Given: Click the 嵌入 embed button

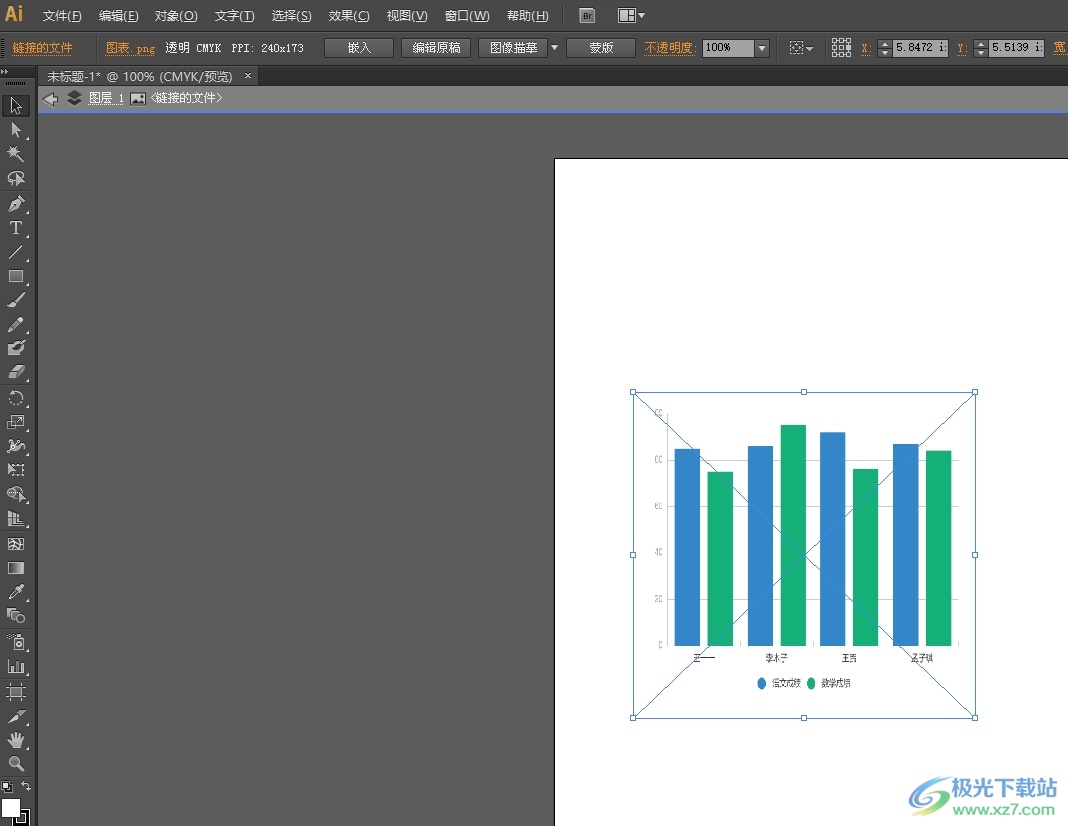Looking at the screenshot, I should (359, 48).
